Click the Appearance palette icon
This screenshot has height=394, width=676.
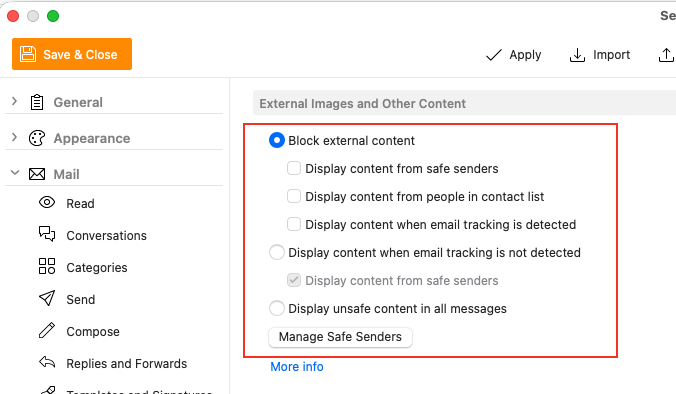point(37,138)
